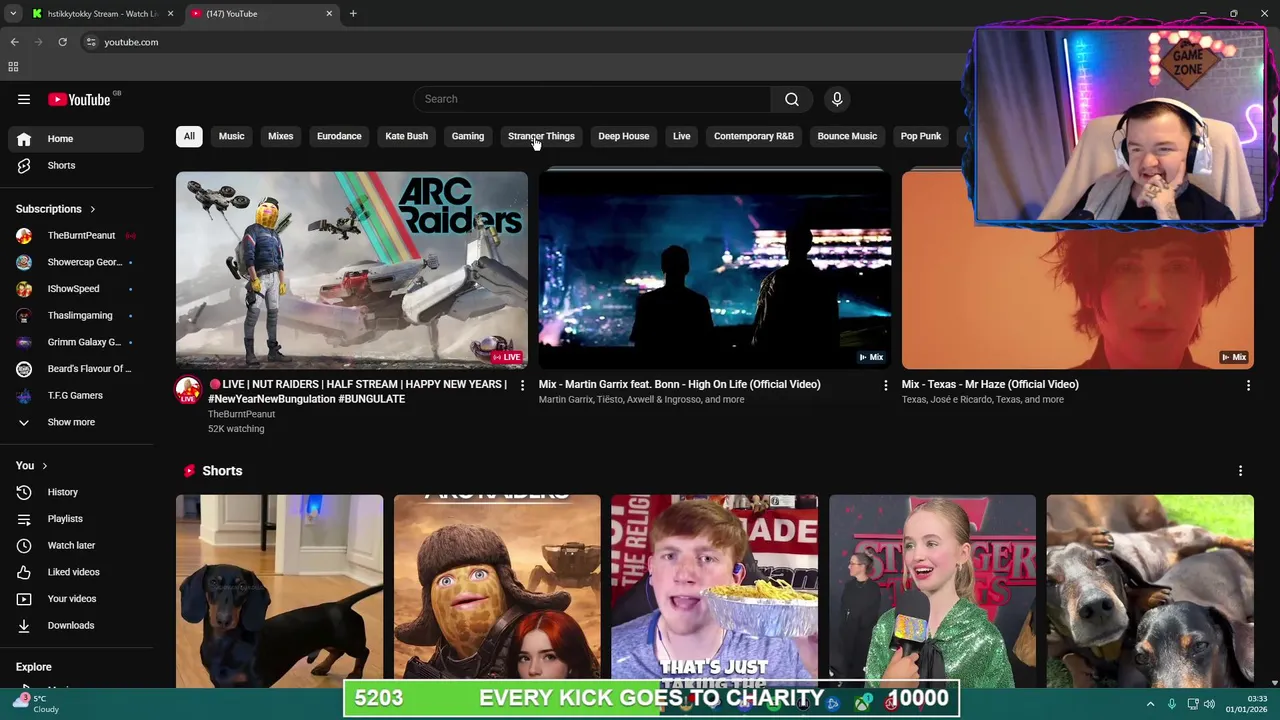This screenshot has height=720, width=1280.
Task: Click the search magnifier button
Action: (791, 99)
